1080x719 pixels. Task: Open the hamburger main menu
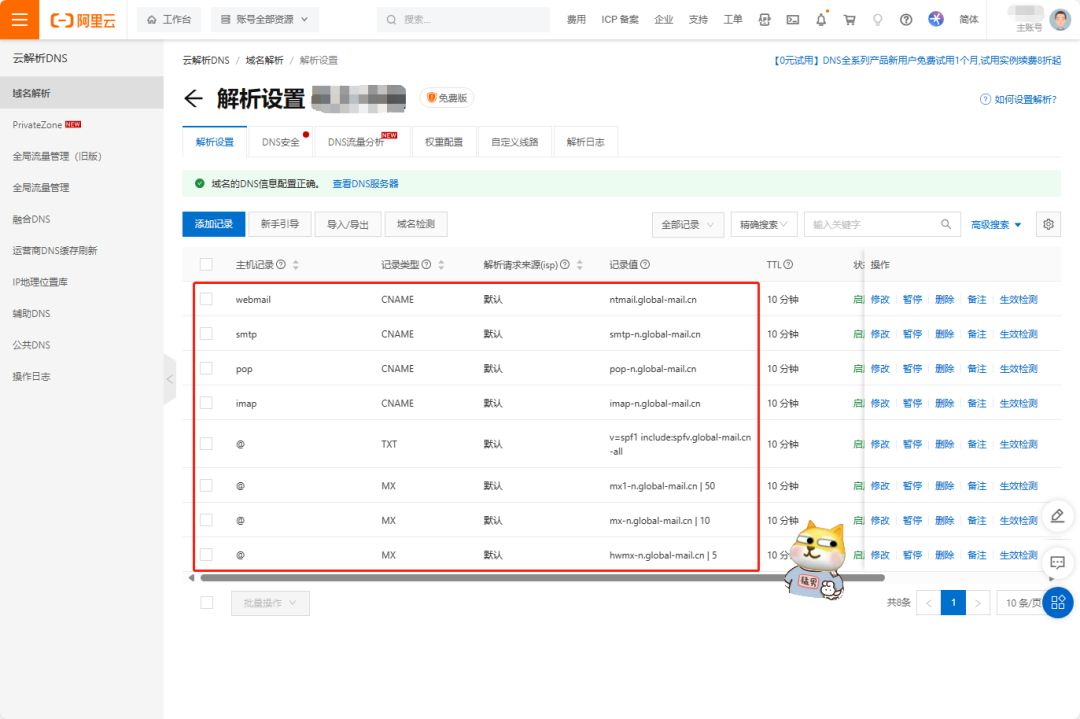click(x=19, y=19)
